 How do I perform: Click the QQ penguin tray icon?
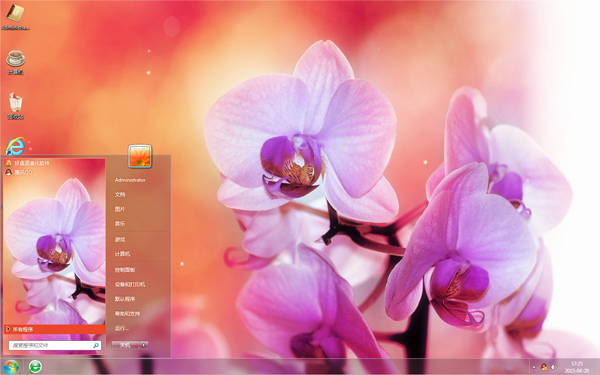click(x=544, y=367)
